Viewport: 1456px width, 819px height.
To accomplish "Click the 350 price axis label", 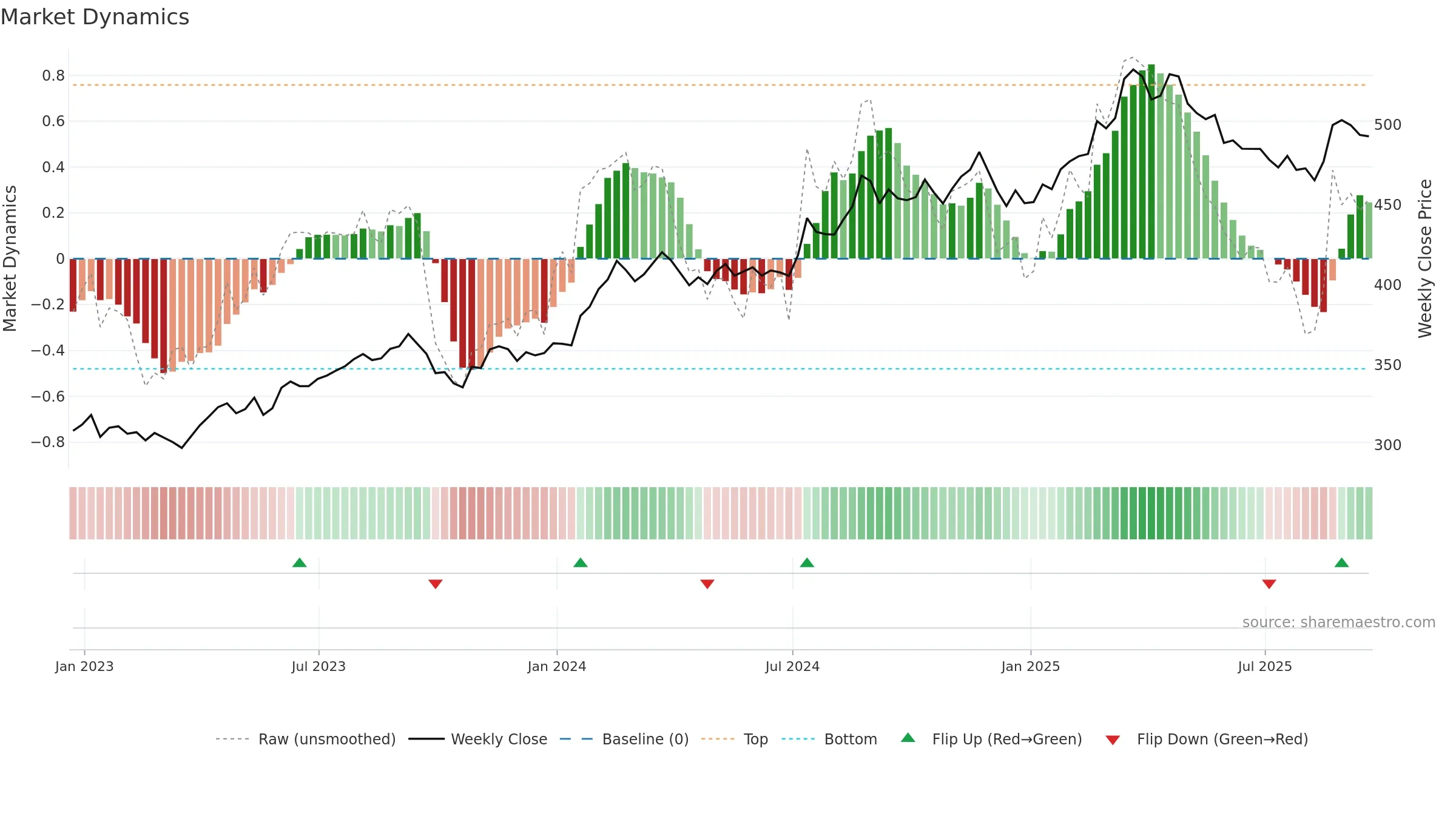I will (x=1388, y=365).
